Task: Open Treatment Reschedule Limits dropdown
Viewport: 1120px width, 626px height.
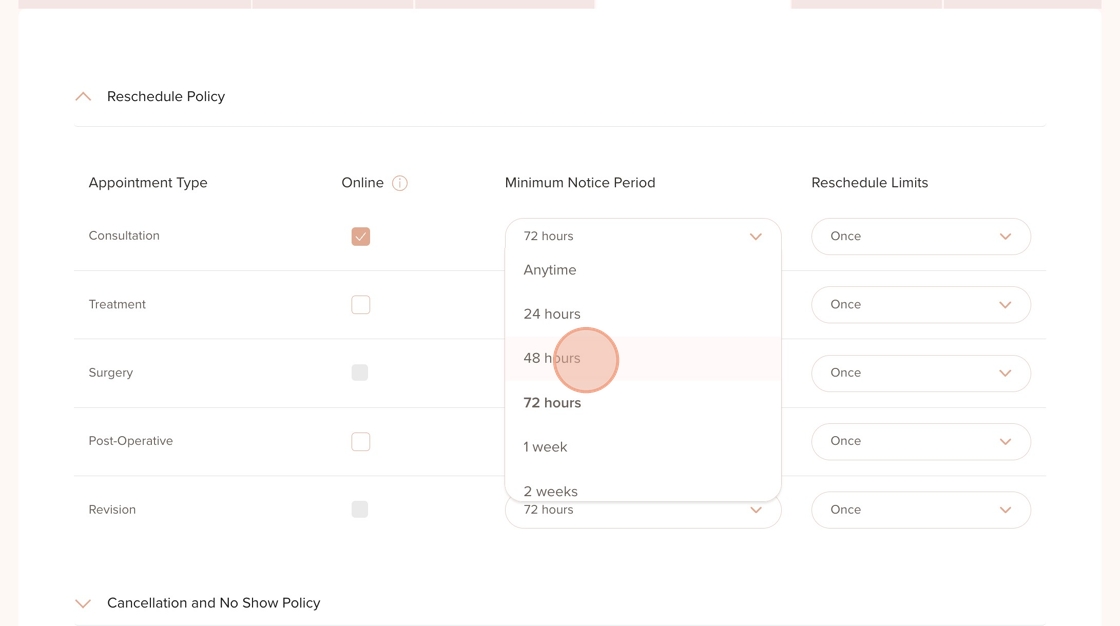Action: click(920, 305)
